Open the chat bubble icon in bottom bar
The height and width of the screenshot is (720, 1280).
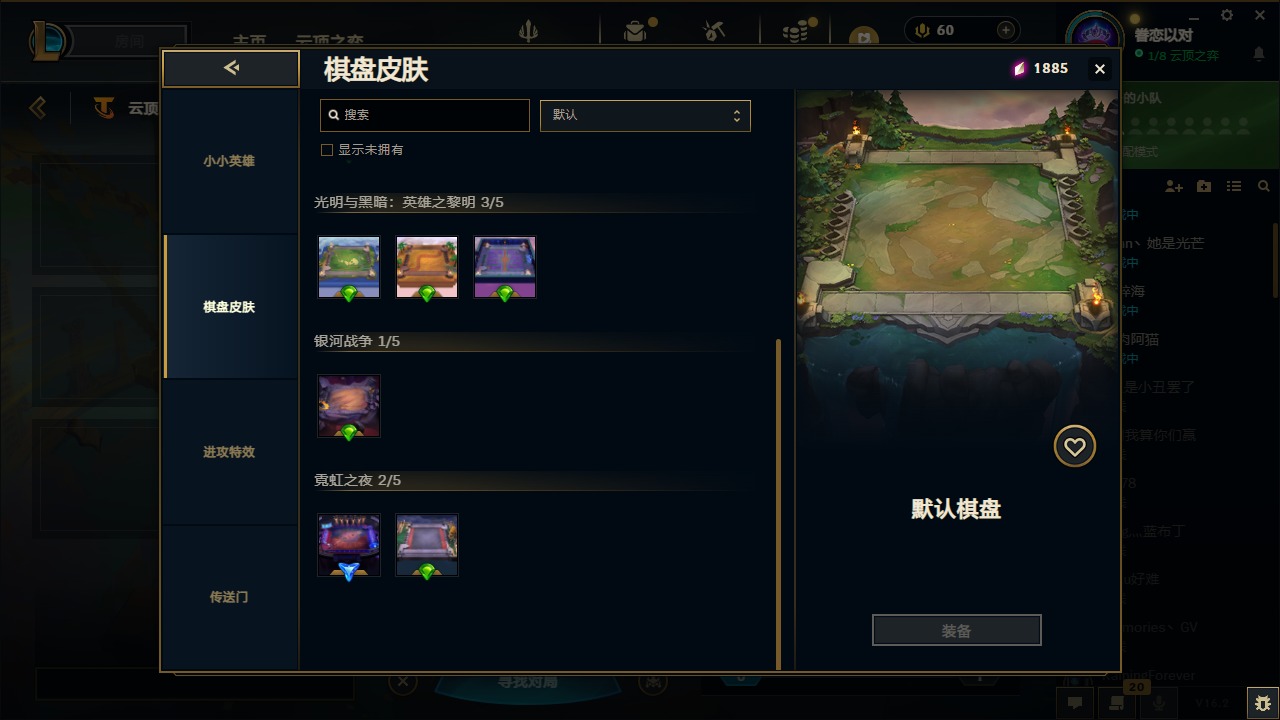[1075, 703]
